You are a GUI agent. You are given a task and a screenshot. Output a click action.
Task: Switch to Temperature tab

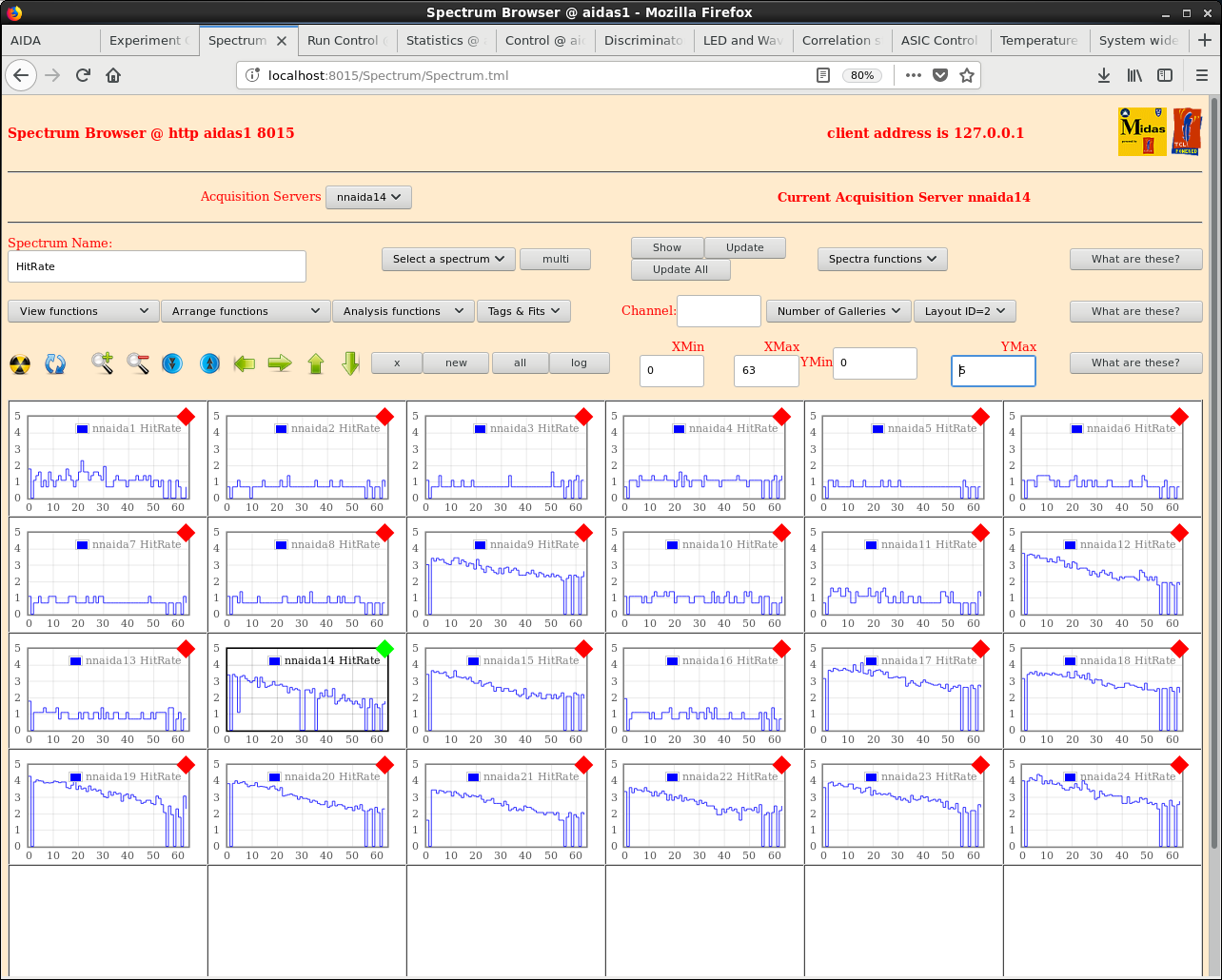(x=1040, y=40)
